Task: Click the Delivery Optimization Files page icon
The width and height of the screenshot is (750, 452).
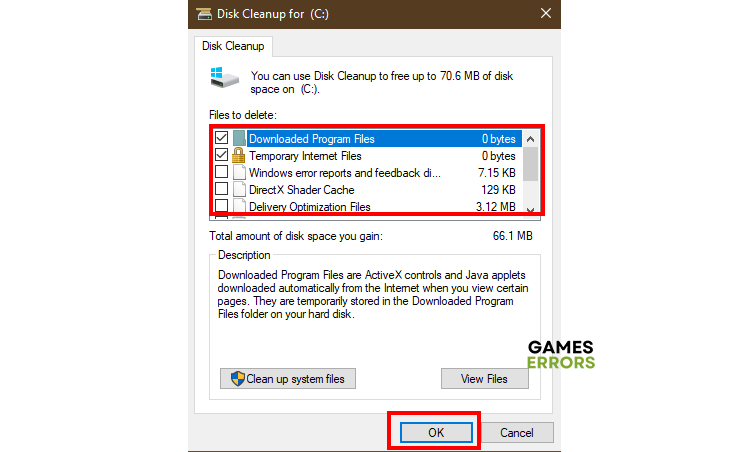Action: tap(239, 206)
